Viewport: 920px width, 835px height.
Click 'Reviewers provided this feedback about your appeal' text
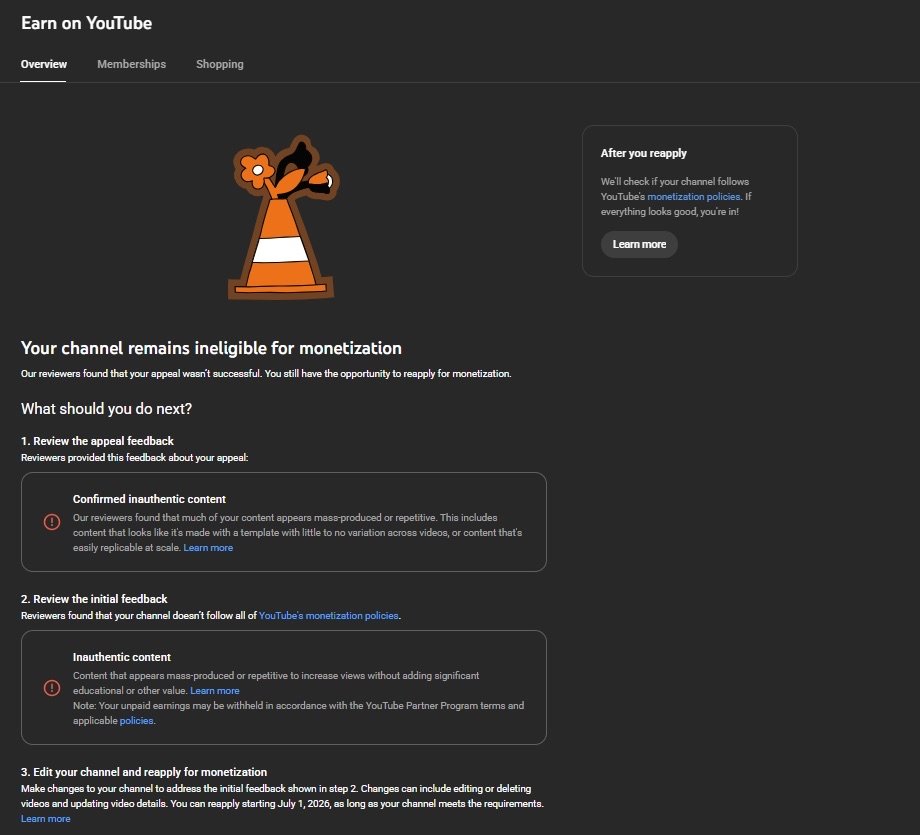coord(134,458)
